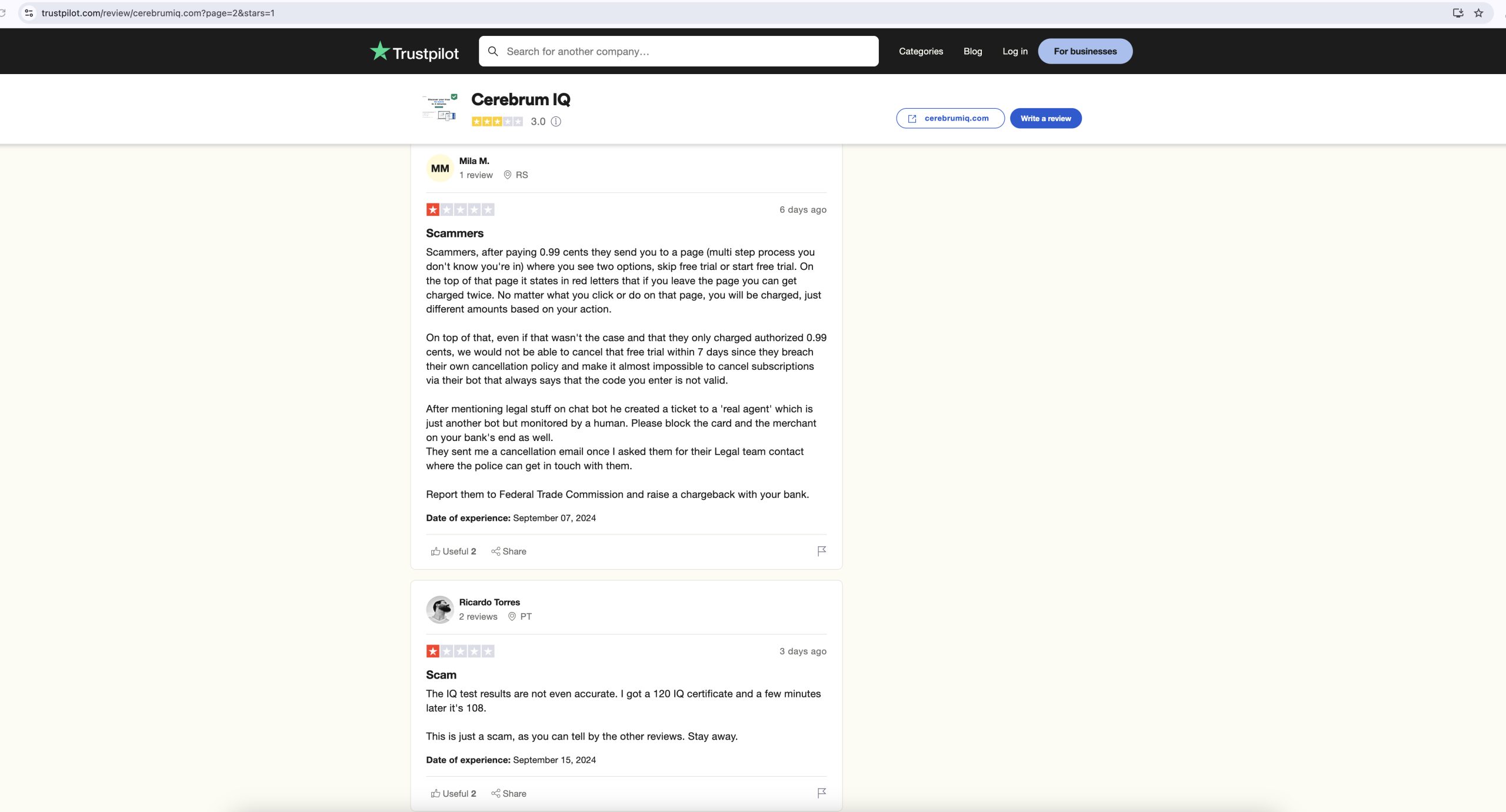Image resolution: width=1506 pixels, height=812 pixels.
Task: Open the Scammers review title
Action: [x=454, y=233]
